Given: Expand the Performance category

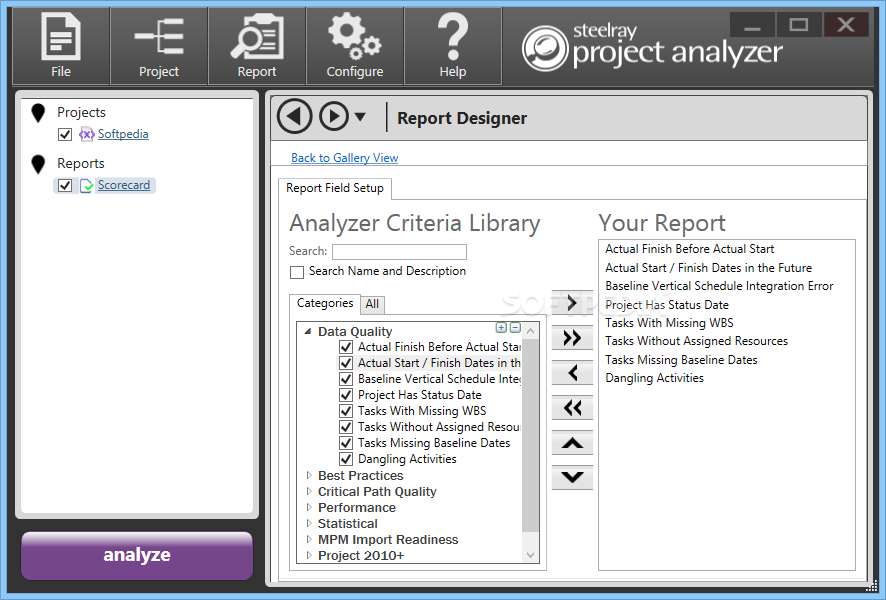Looking at the screenshot, I should pyautogui.click(x=309, y=507).
